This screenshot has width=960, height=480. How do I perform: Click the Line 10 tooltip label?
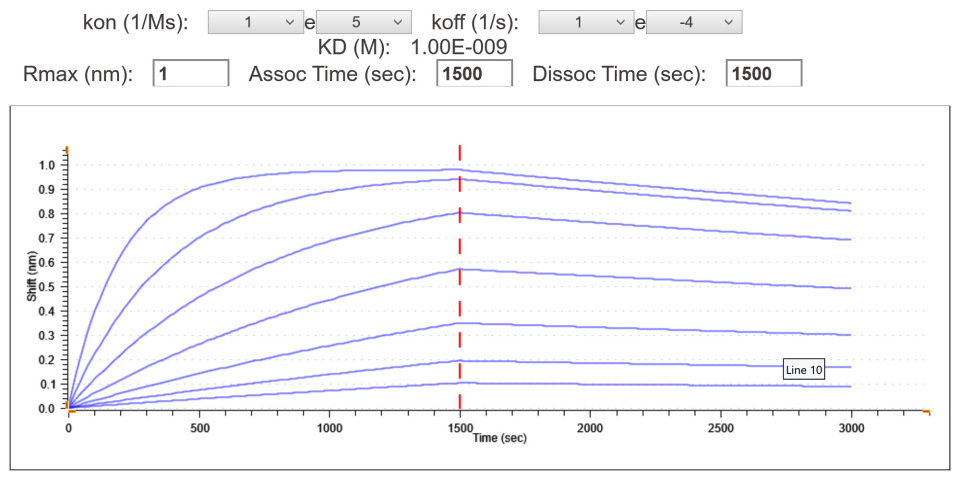pos(804,370)
